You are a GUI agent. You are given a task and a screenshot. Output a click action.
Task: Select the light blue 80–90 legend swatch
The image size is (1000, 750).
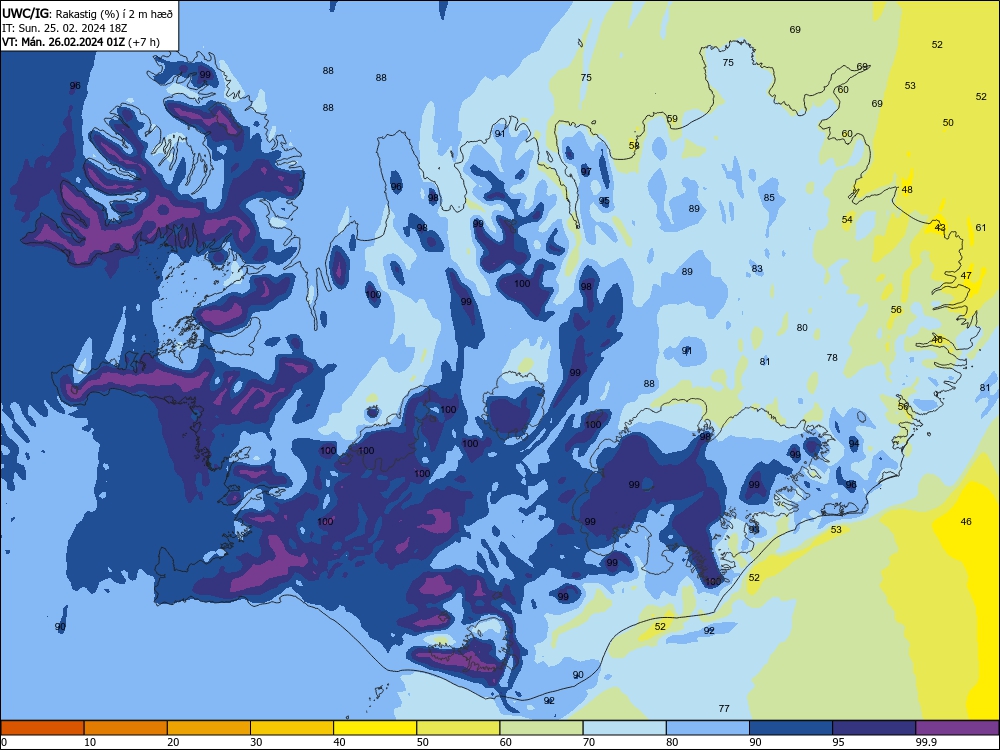pyautogui.click(x=708, y=728)
